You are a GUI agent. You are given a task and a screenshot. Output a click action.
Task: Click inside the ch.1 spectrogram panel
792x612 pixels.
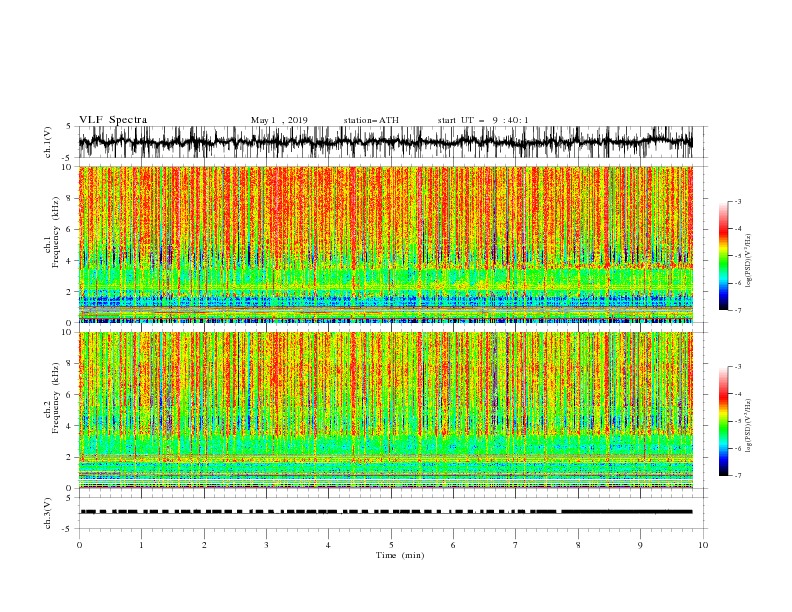tap(385, 244)
